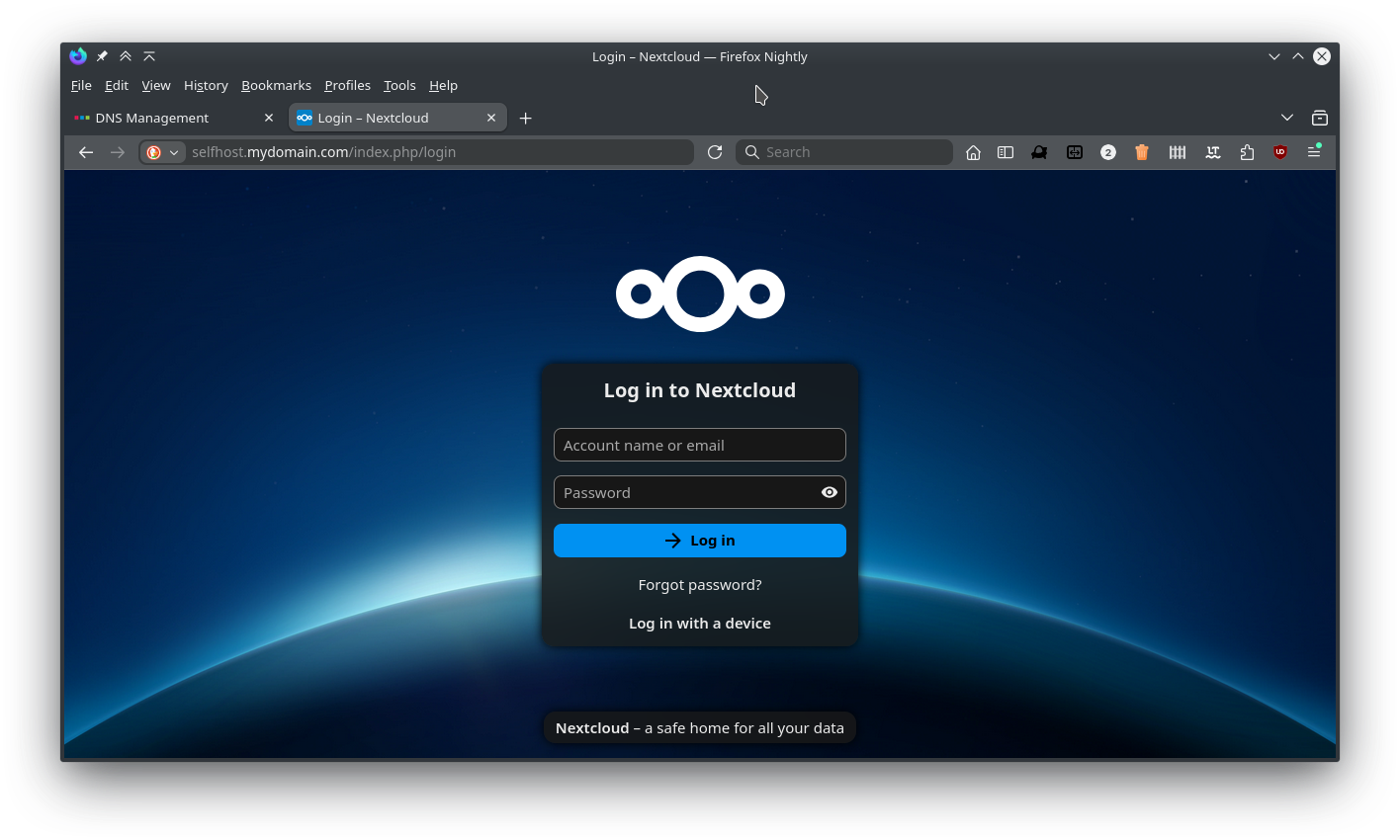Click the Account name or email field
This screenshot has height=840, width=1400.
click(x=700, y=445)
